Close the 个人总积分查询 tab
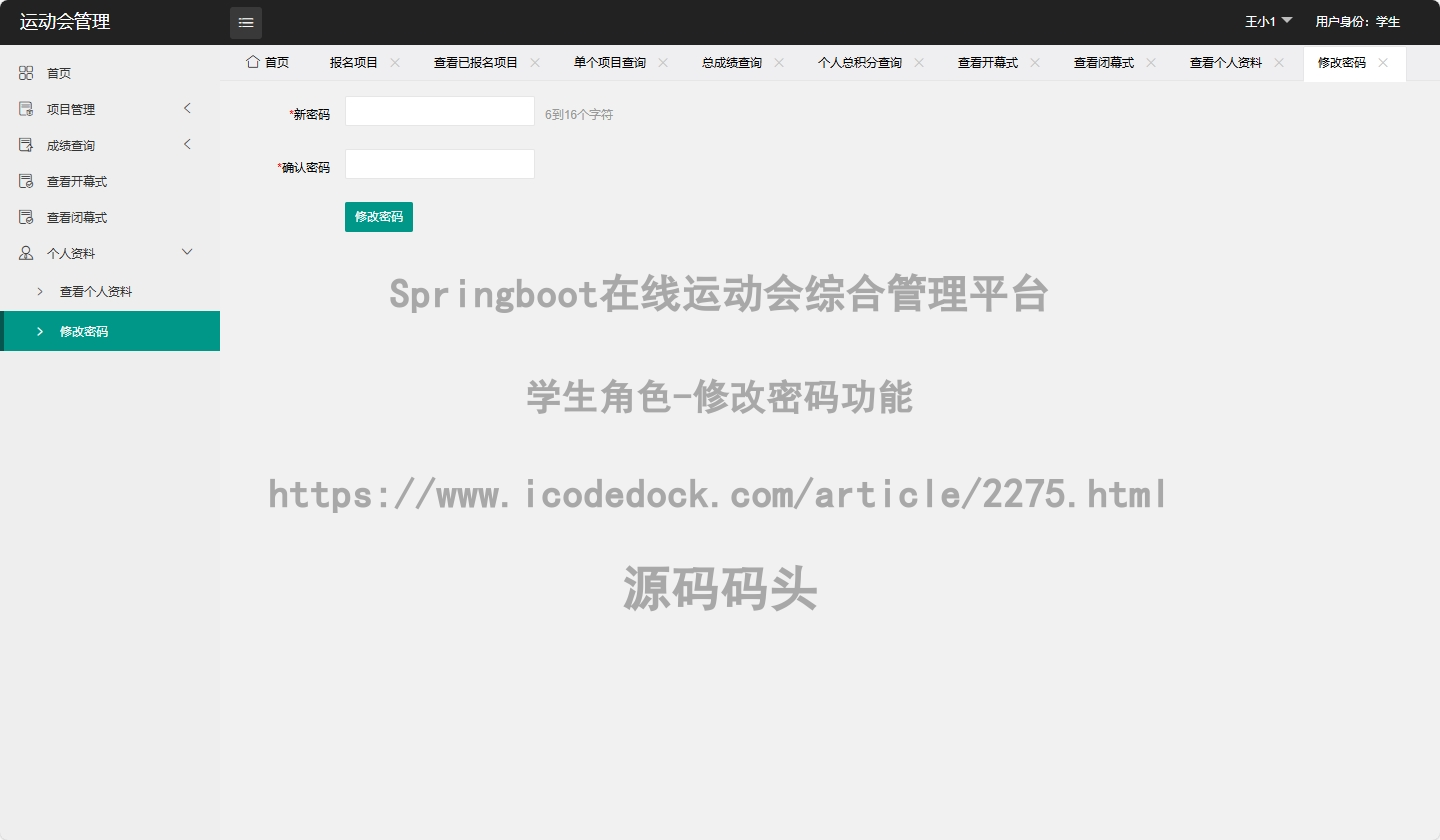The image size is (1440, 840). pos(919,62)
